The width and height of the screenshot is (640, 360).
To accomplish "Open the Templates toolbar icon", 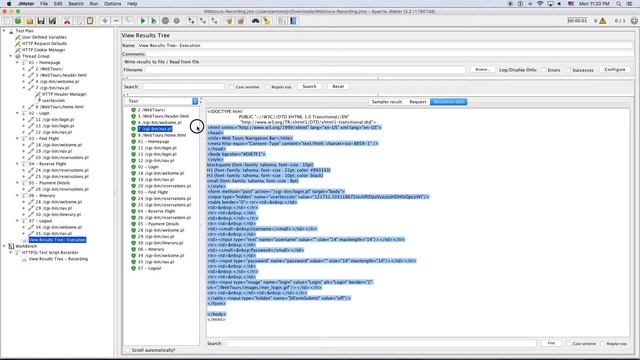I will tap(18, 21).
